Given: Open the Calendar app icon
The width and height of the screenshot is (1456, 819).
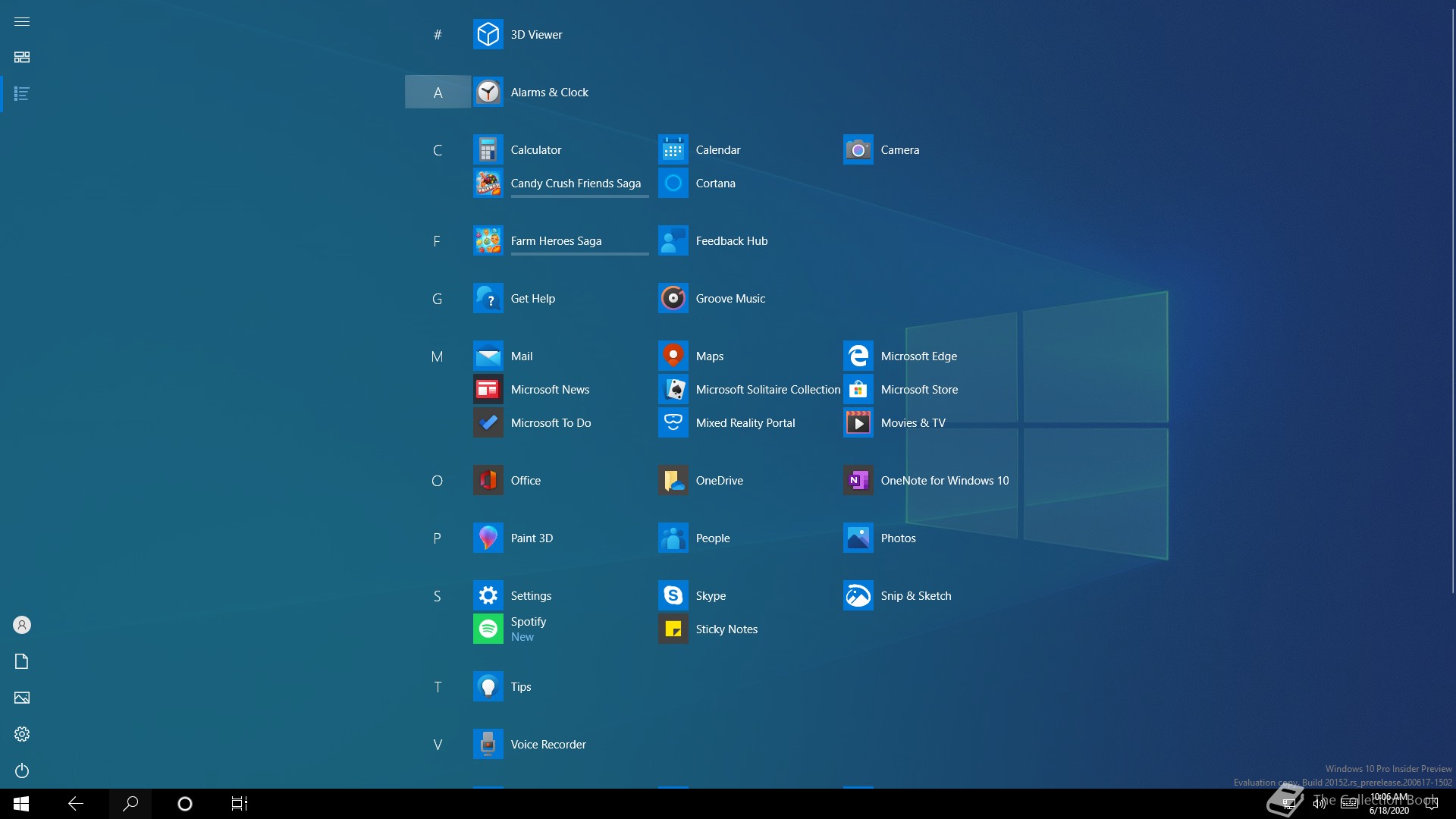Looking at the screenshot, I should click(673, 150).
